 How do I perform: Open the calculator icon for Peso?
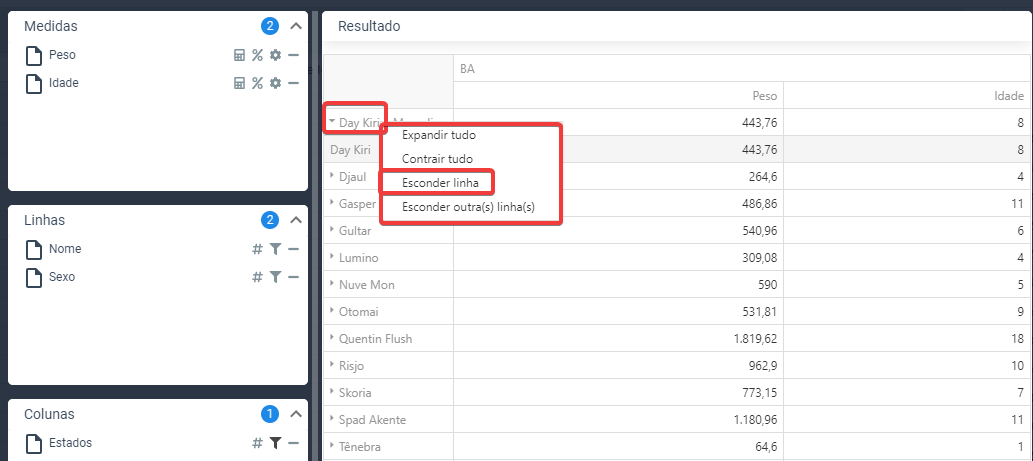pos(240,55)
